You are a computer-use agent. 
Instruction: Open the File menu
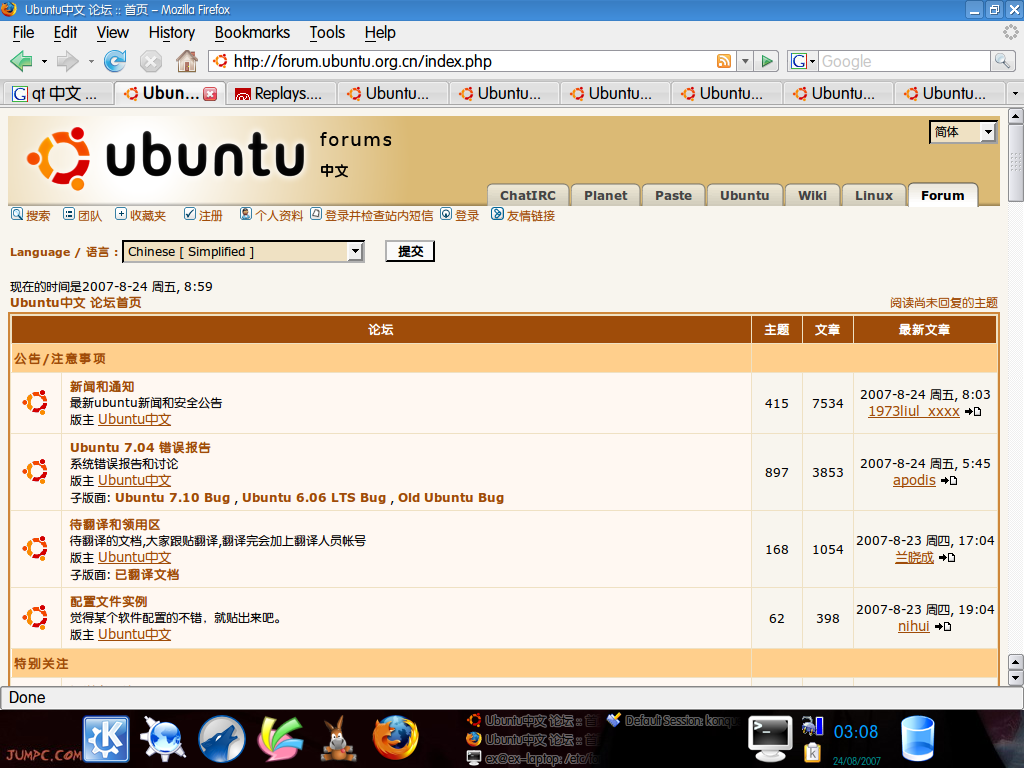pyautogui.click(x=24, y=33)
